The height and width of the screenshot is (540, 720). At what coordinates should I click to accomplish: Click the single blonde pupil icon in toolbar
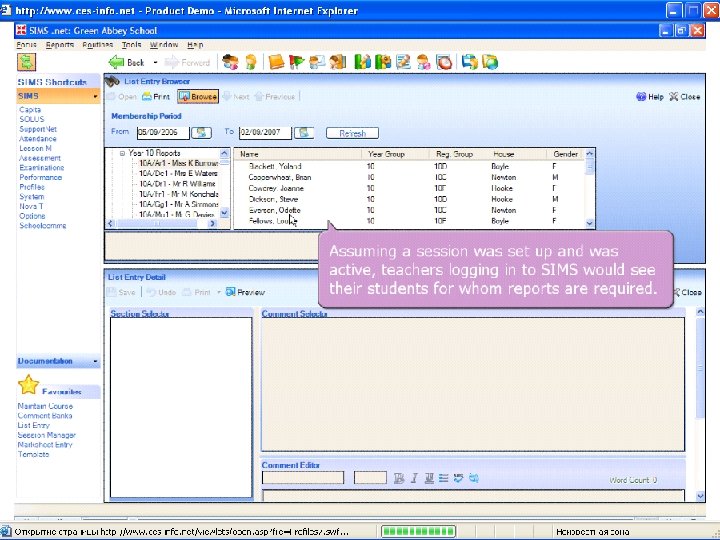click(x=251, y=62)
